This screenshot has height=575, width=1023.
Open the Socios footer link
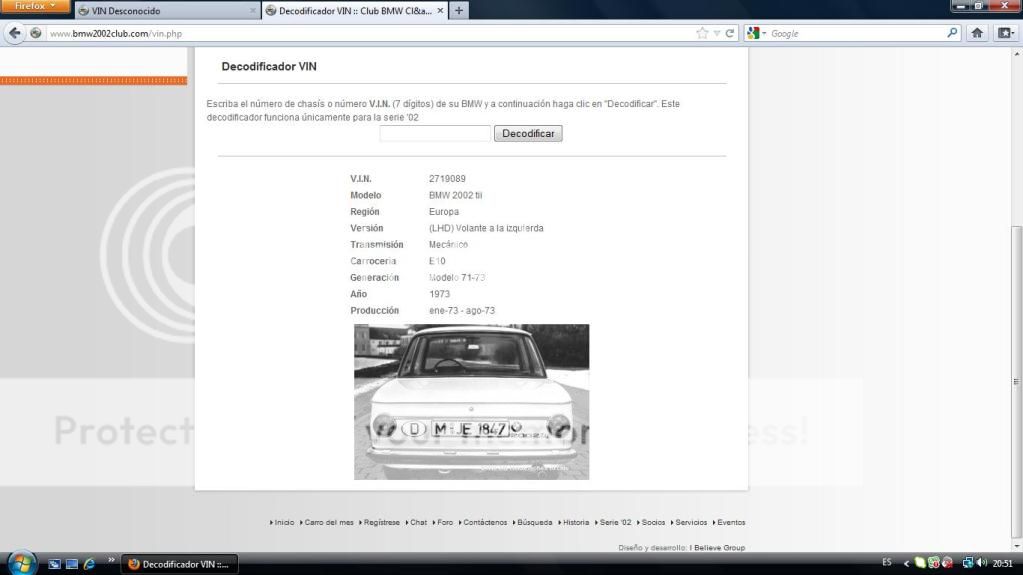652,522
